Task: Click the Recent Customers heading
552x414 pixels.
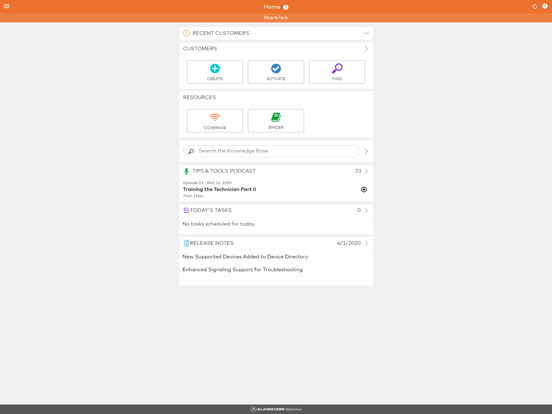Action: pos(220,33)
